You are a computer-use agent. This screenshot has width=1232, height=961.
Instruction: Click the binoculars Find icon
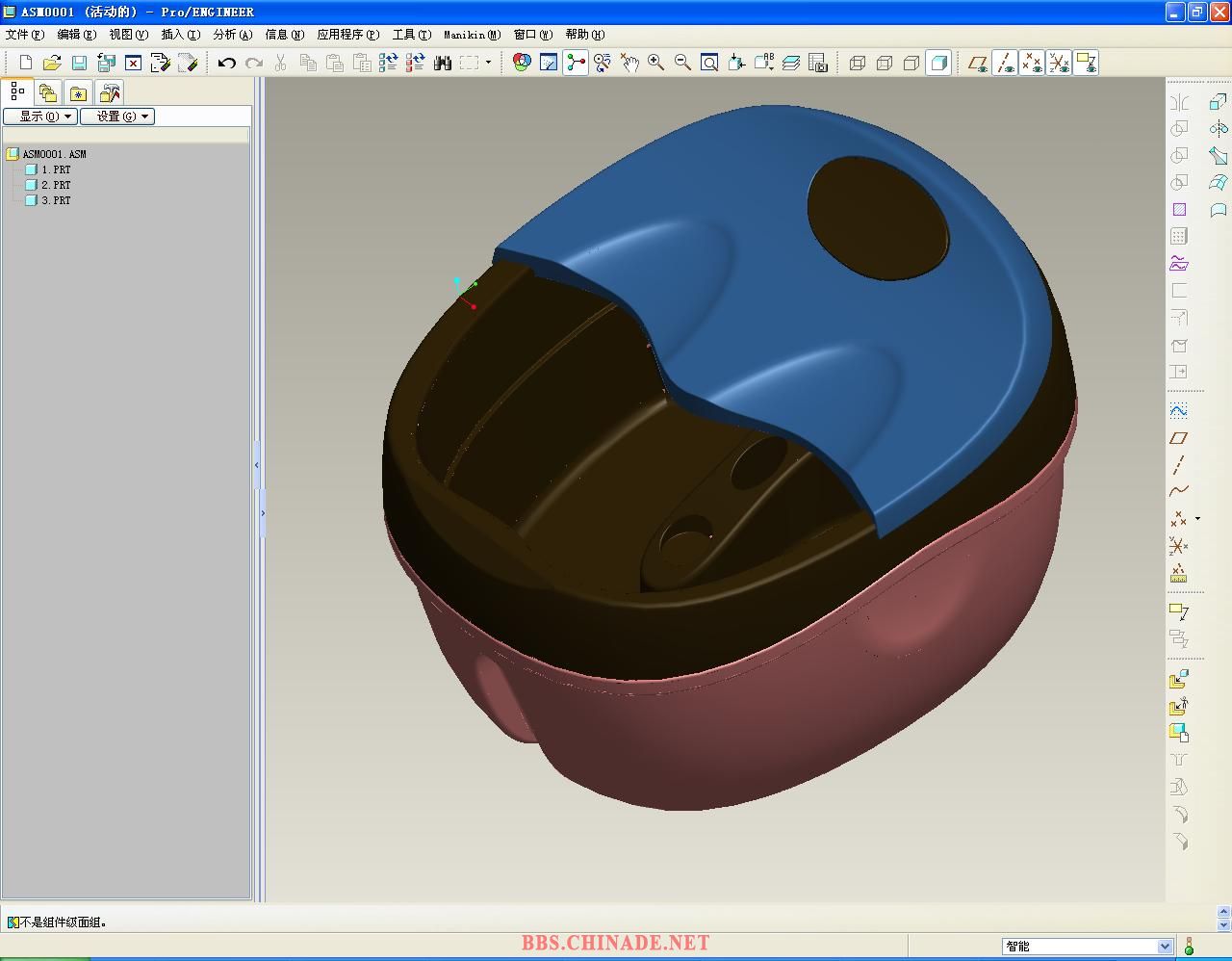click(443, 64)
